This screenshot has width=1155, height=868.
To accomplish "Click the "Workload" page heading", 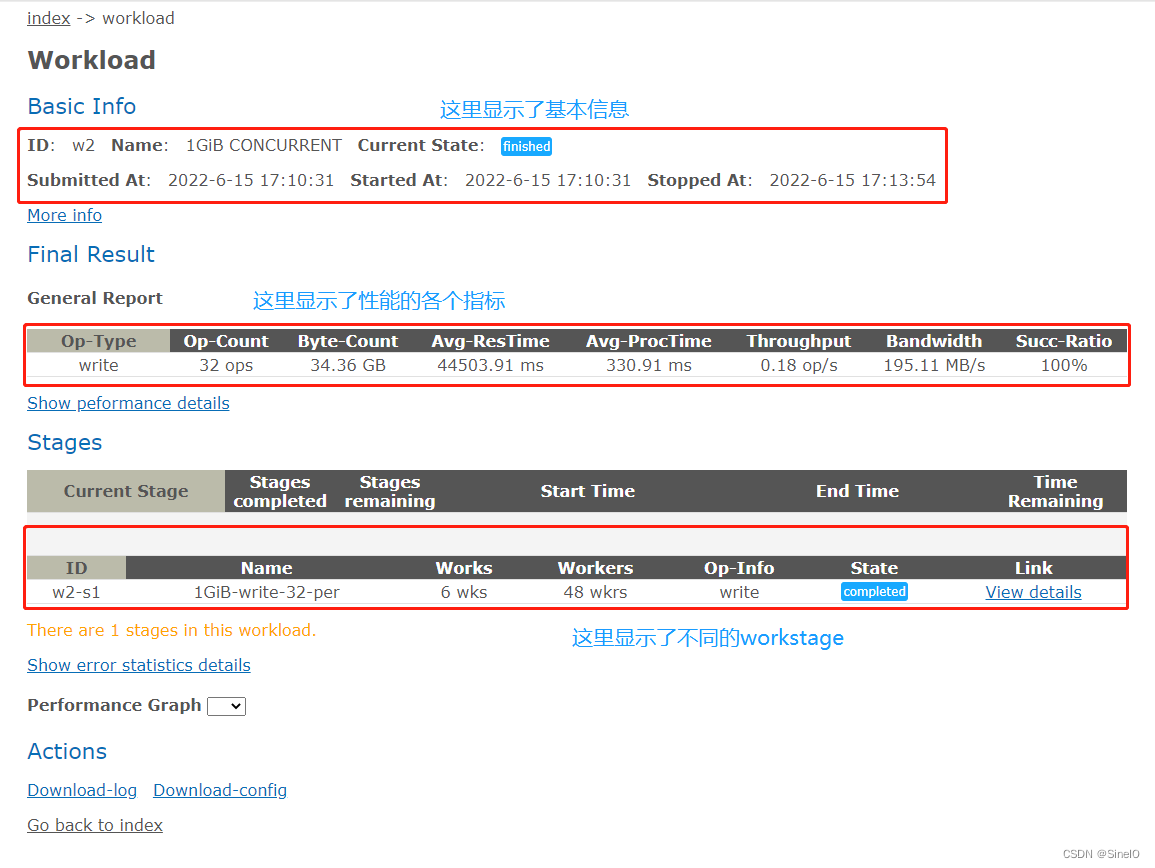I will tap(91, 60).
